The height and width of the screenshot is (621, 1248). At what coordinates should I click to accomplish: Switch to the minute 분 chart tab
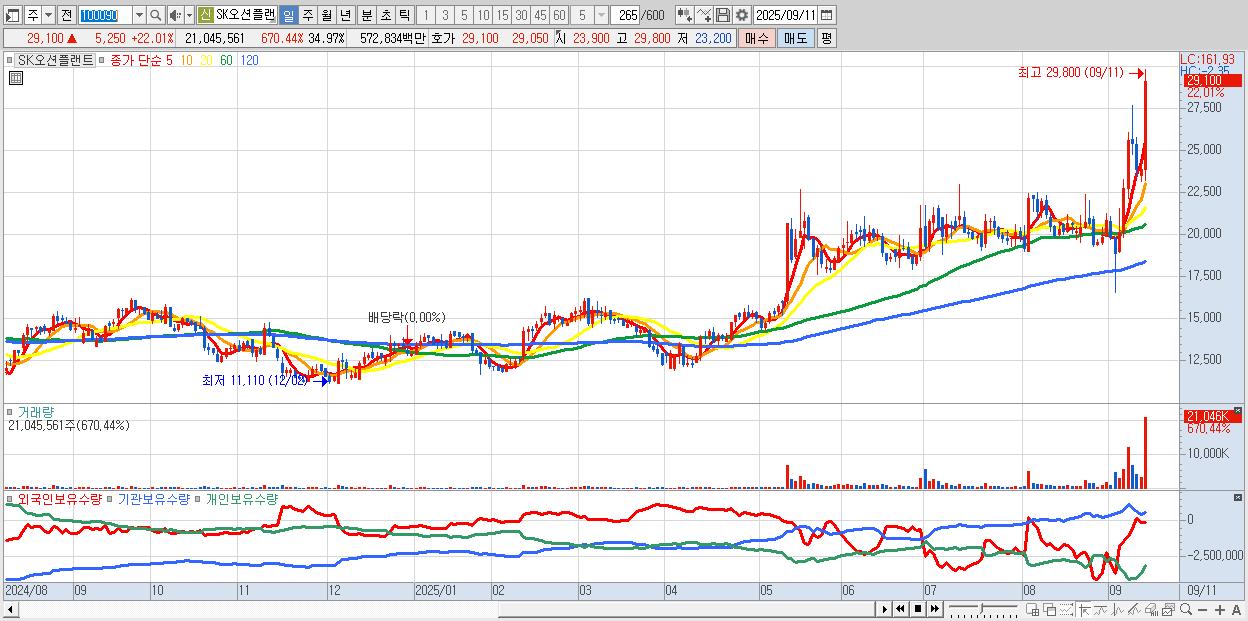pyautogui.click(x=367, y=15)
